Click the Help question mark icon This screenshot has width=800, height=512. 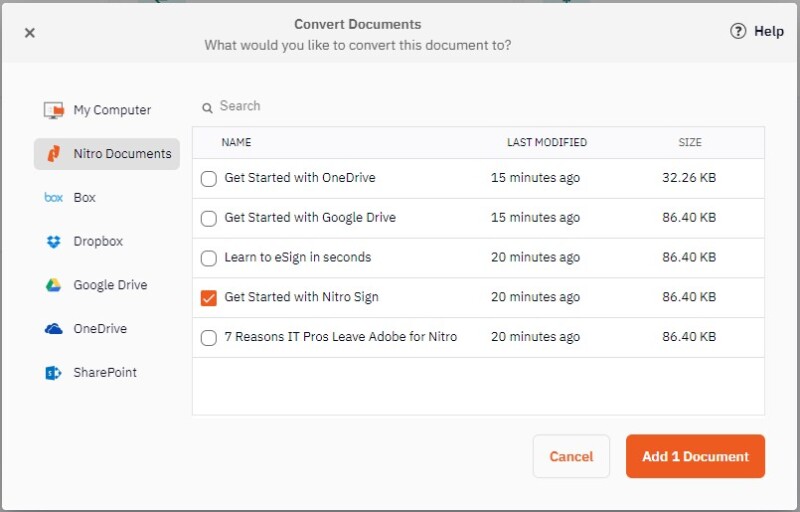click(x=738, y=32)
